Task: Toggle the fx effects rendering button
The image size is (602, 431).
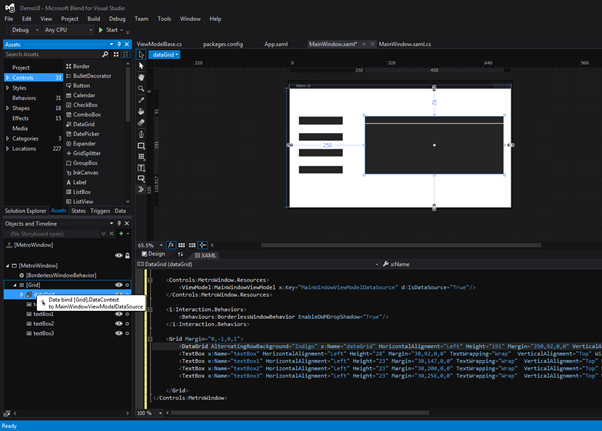Action: click(170, 244)
